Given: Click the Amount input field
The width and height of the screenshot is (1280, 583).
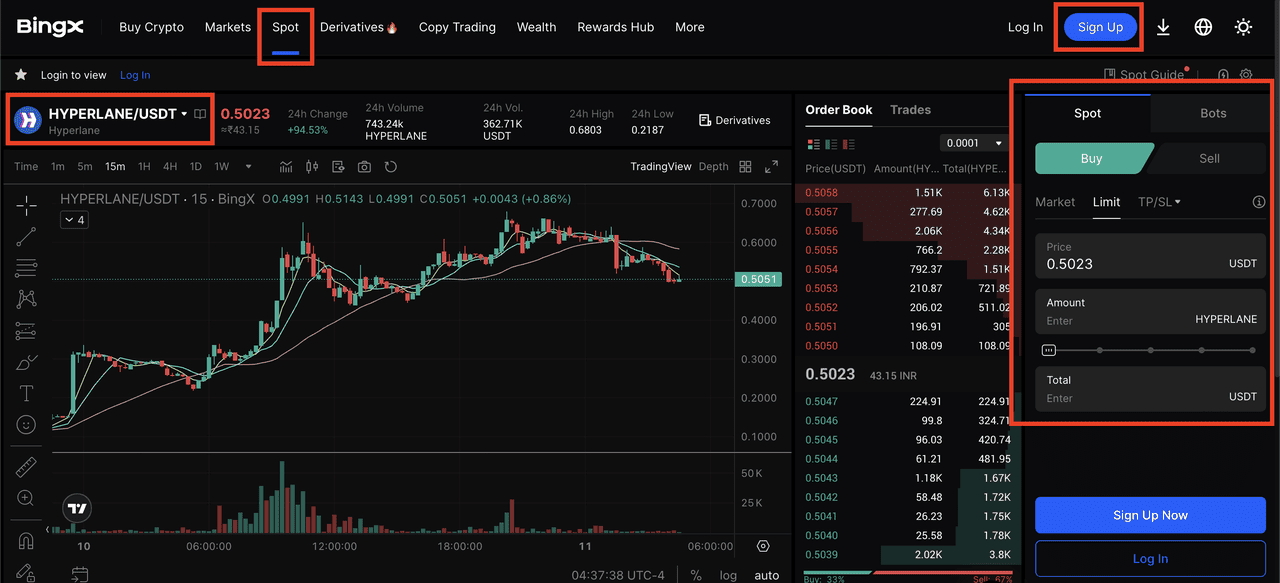Looking at the screenshot, I should 1118,321.
